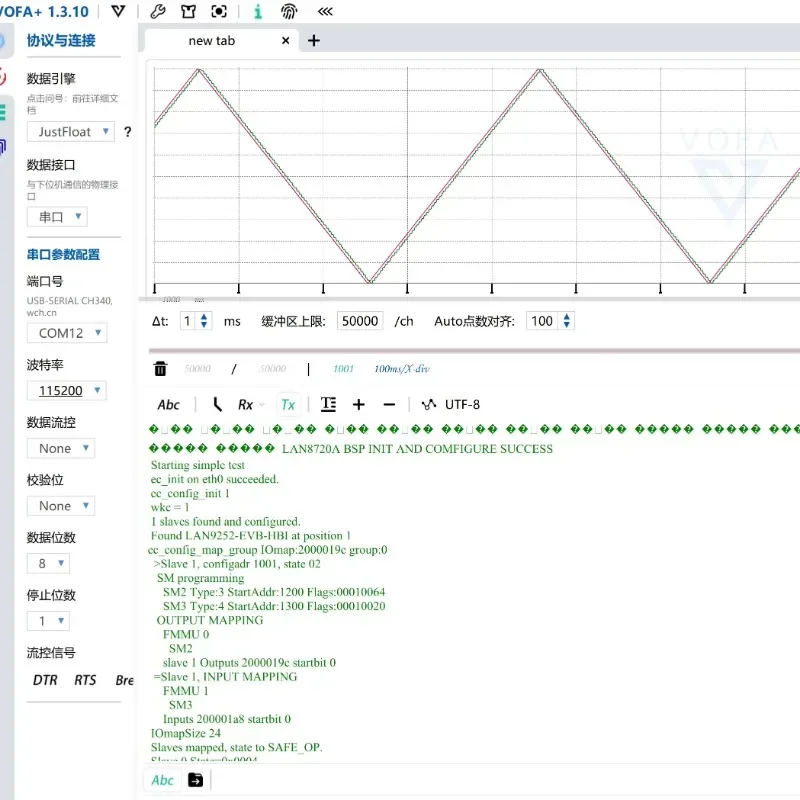Decrease font size with minus icon

389,405
